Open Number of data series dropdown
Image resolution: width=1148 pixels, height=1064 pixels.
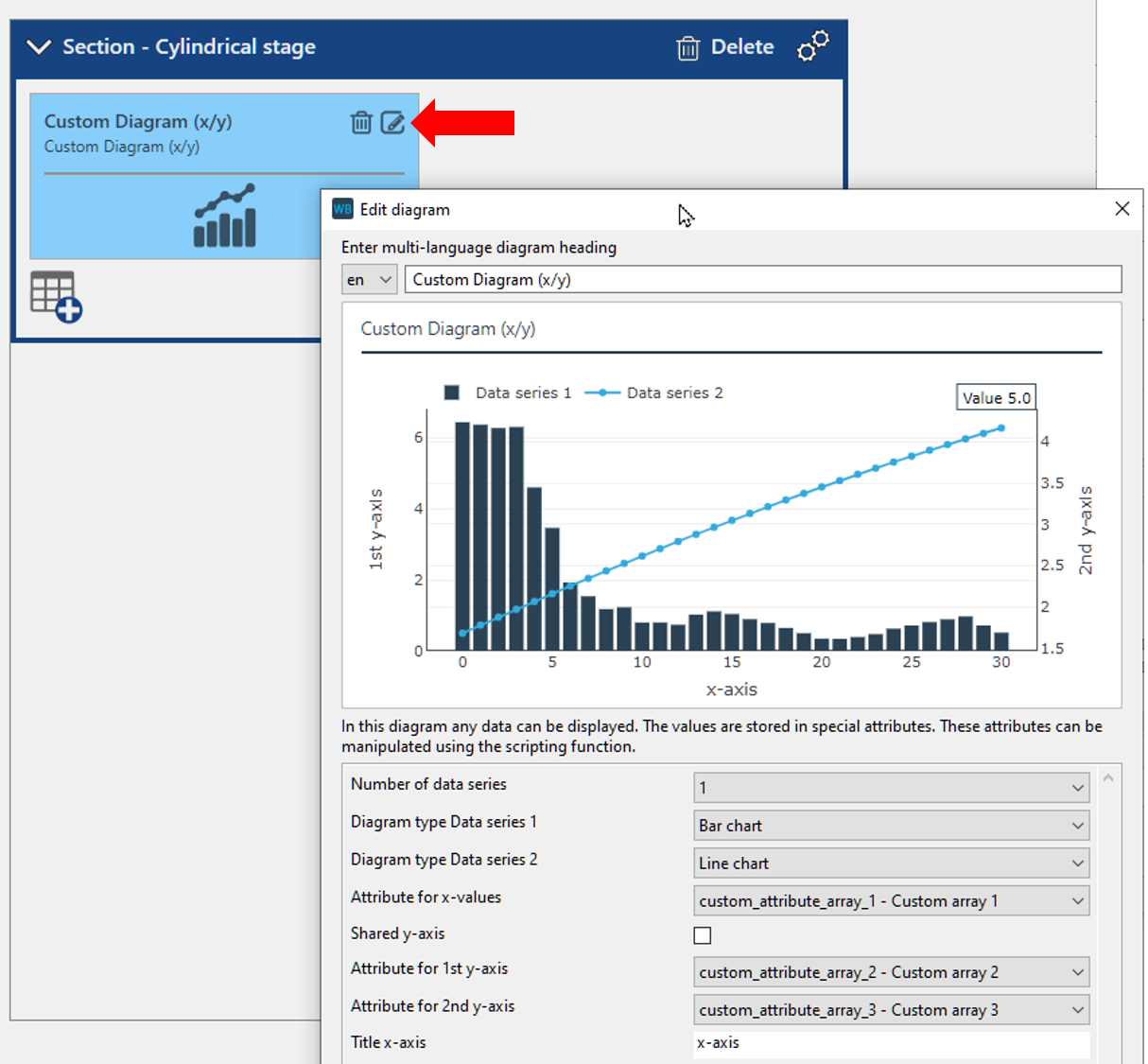pyautogui.click(x=891, y=788)
